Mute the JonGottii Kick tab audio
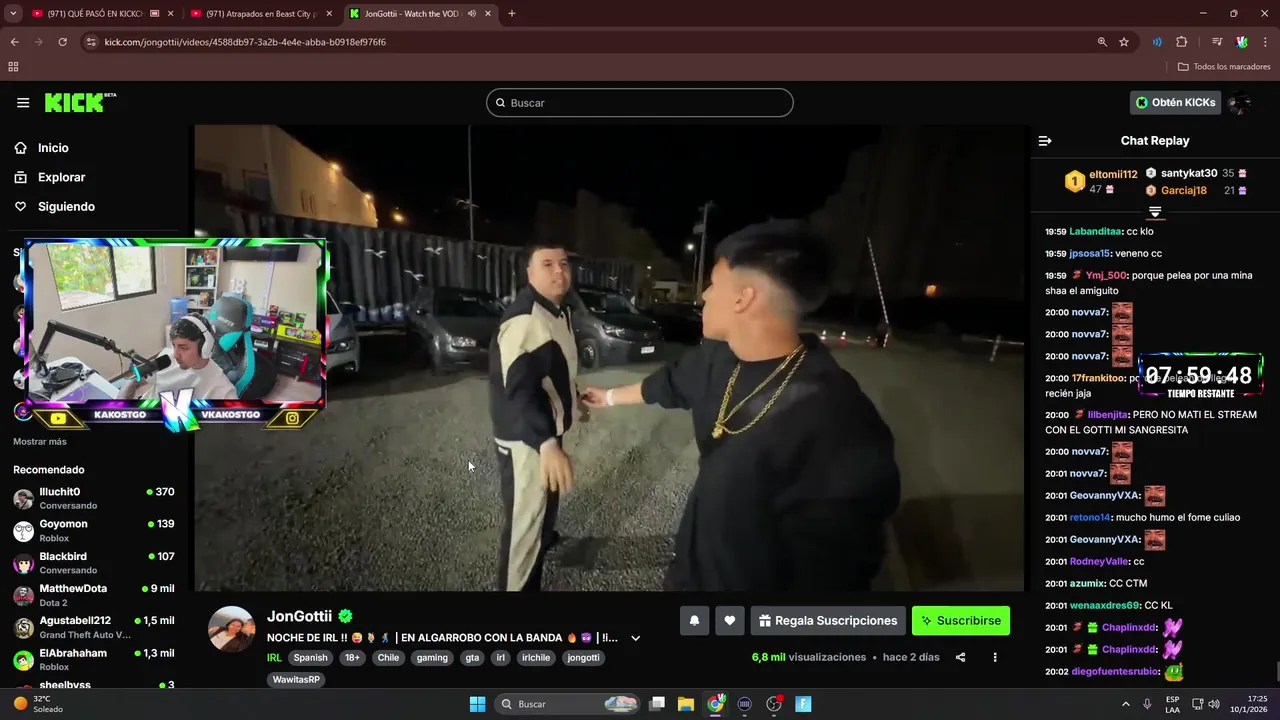The width and height of the screenshot is (1280, 720). 471,14
